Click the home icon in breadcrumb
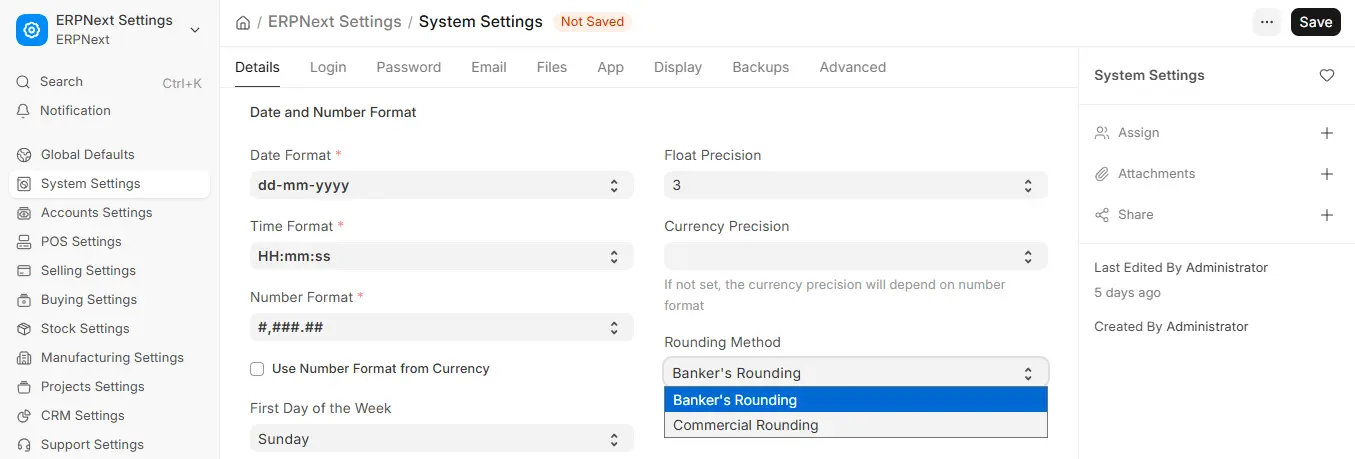Screen dimensions: 1355x459 click(243, 22)
